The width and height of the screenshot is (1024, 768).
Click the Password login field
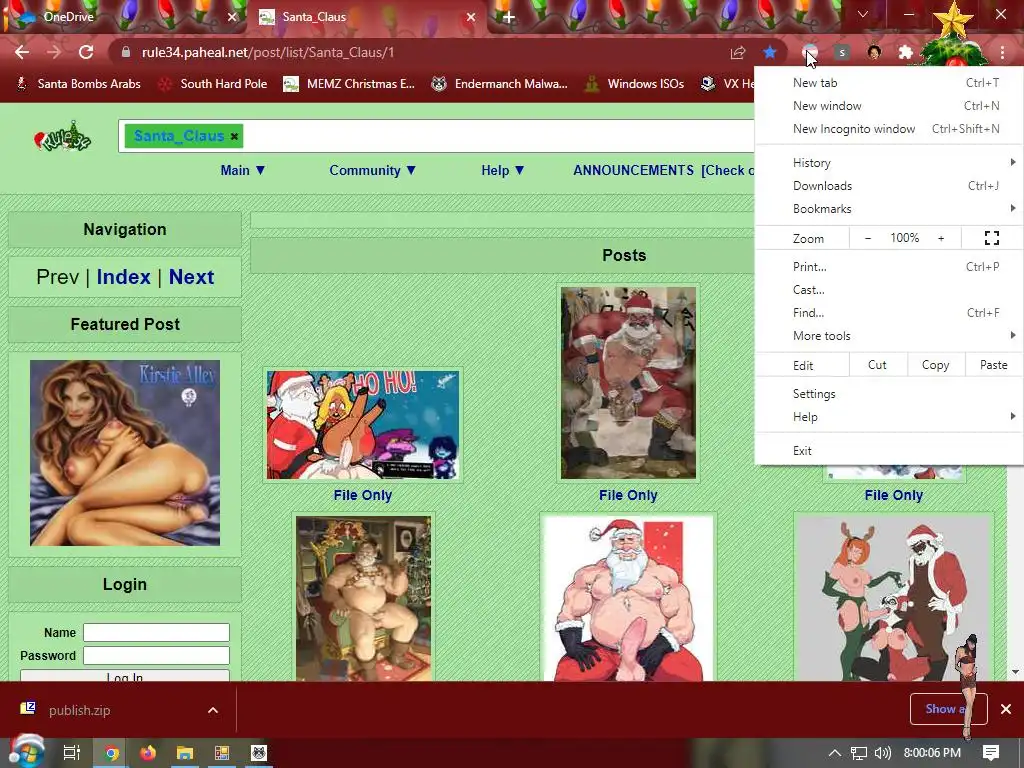[156, 655]
